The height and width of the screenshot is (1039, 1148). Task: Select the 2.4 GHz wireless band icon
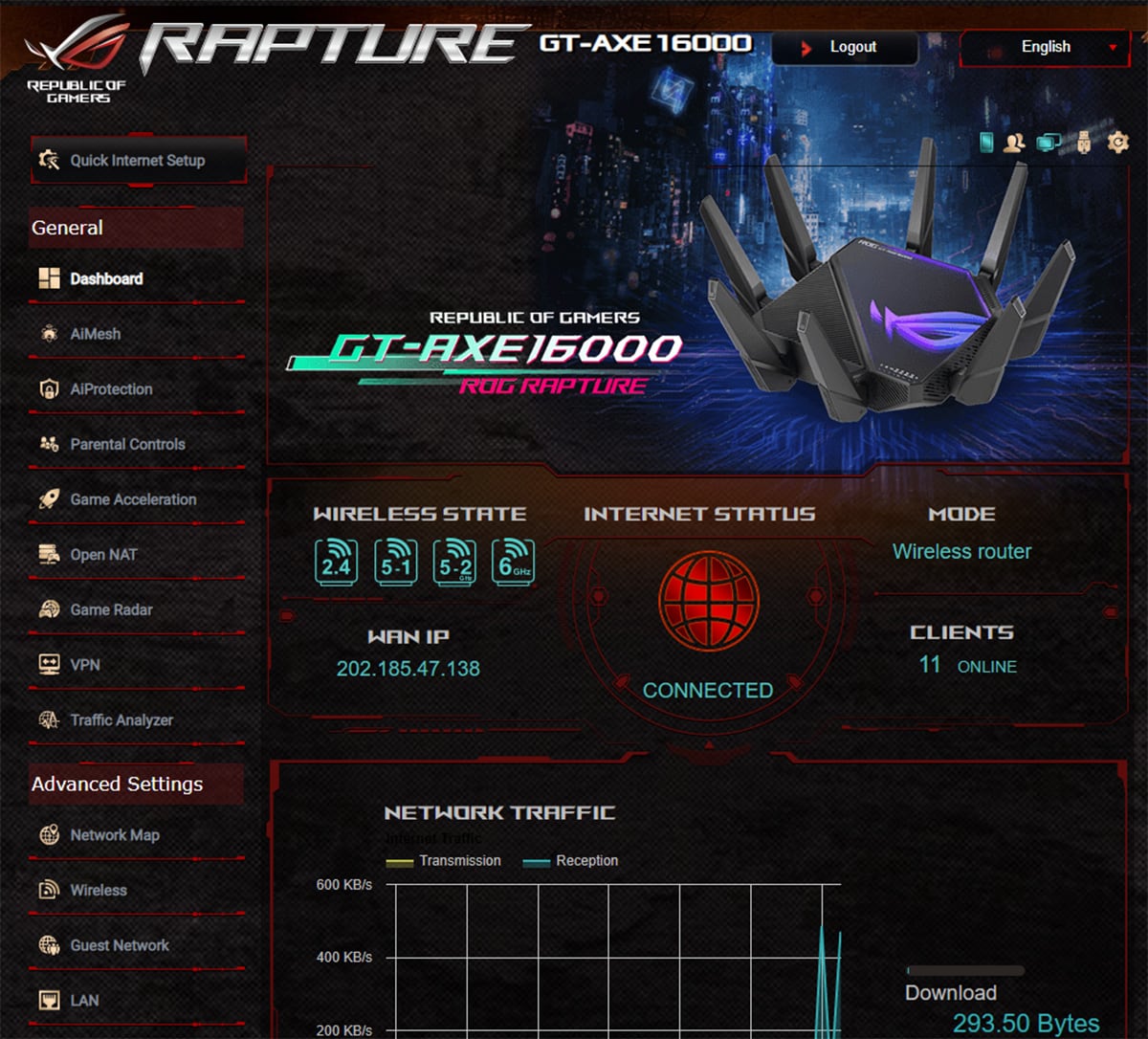tap(336, 562)
